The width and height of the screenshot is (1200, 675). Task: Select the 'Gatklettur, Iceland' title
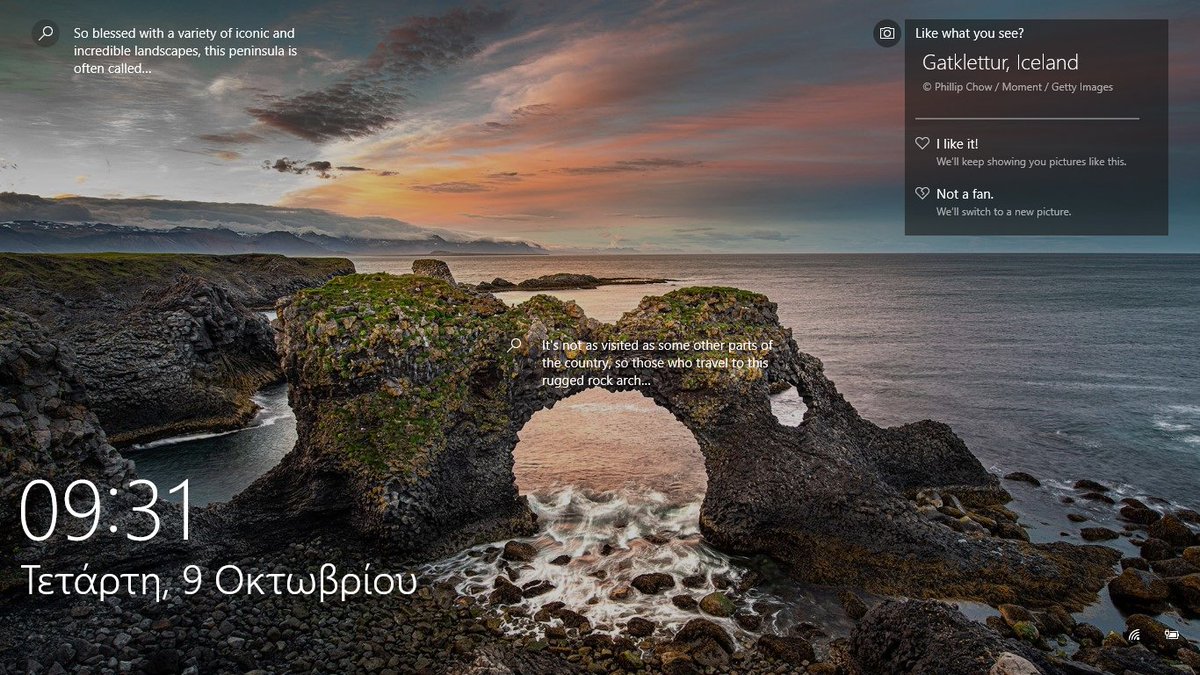point(1000,62)
